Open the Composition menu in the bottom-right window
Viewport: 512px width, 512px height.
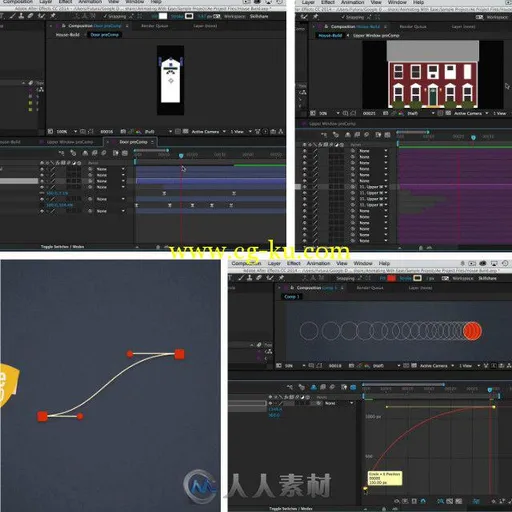246,263
